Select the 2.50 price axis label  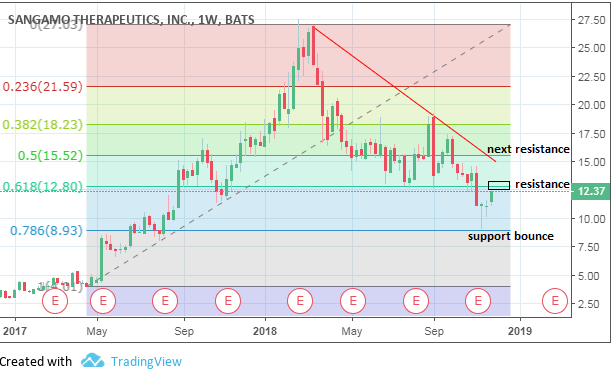pos(591,304)
